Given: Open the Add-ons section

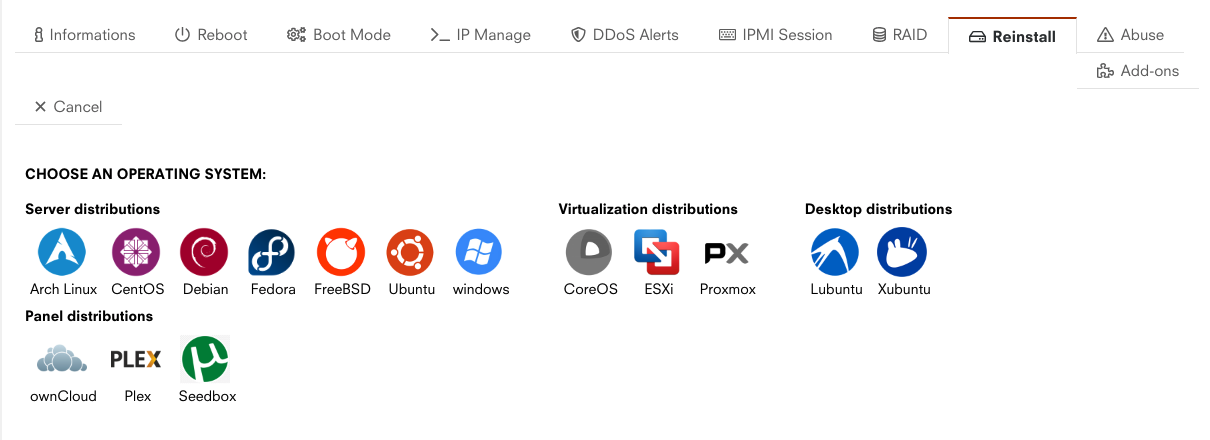Looking at the screenshot, I should [x=1138, y=71].
